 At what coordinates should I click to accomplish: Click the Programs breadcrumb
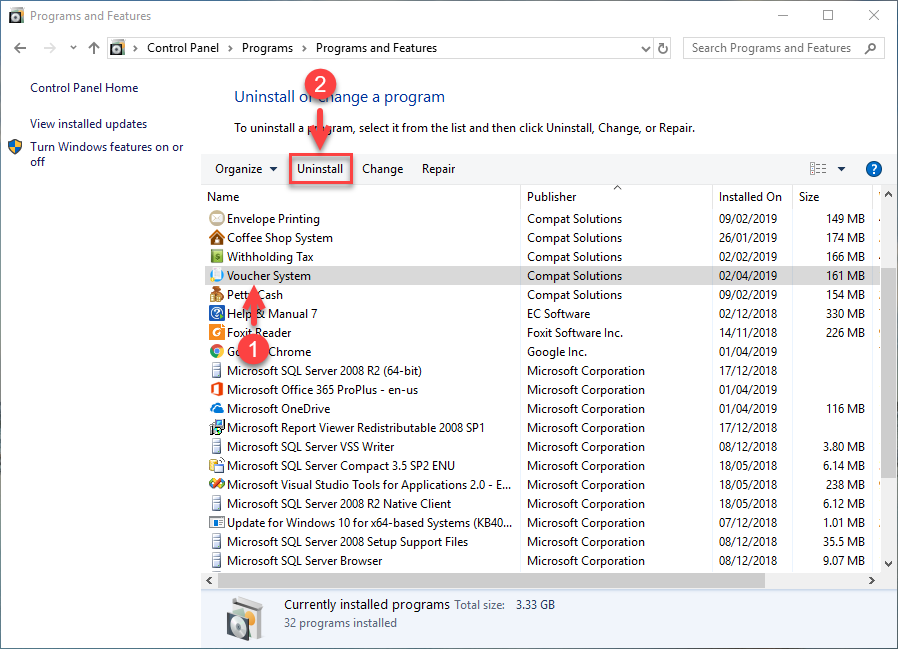[267, 48]
